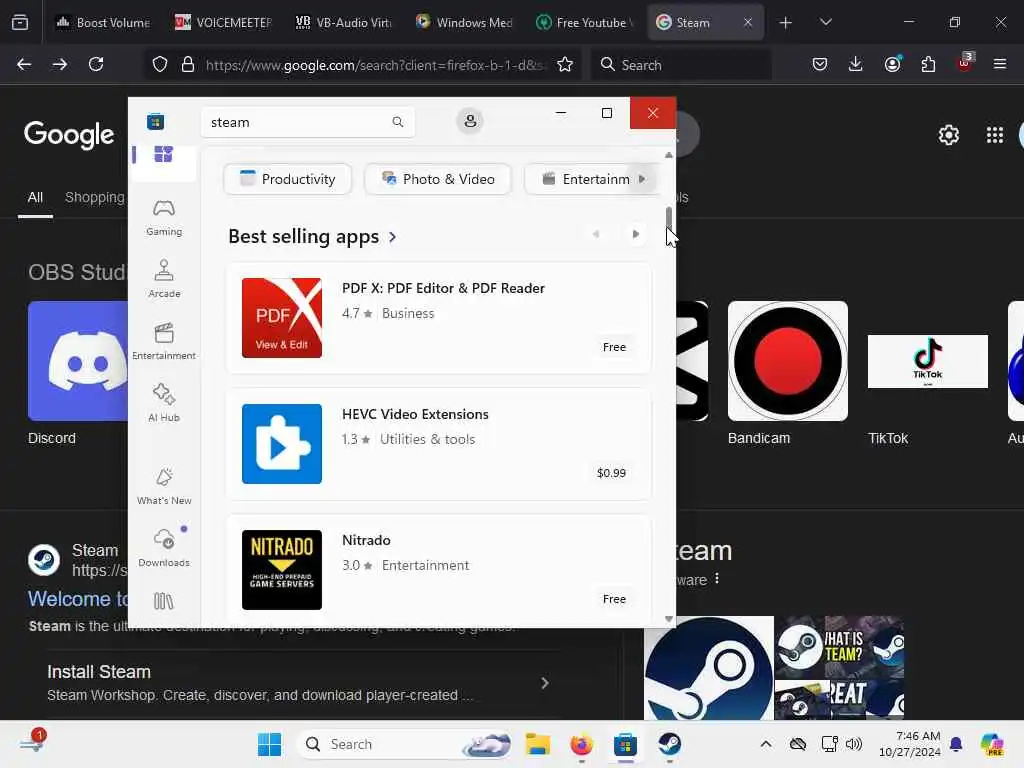
Task: Open File Explorer from taskbar
Action: [x=537, y=744]
